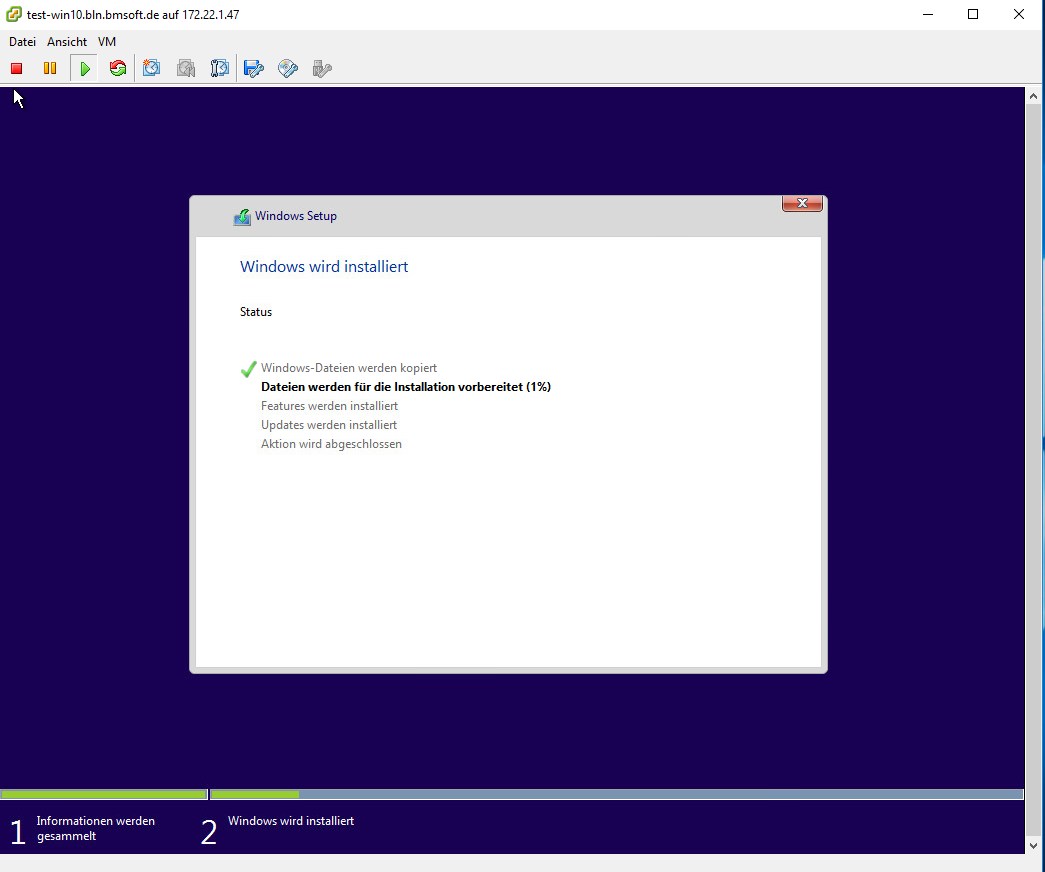
Task: Click 'Dateien werden für die Installation vorbereitet'
Action: pyautogui.click(x=406, y=387)
